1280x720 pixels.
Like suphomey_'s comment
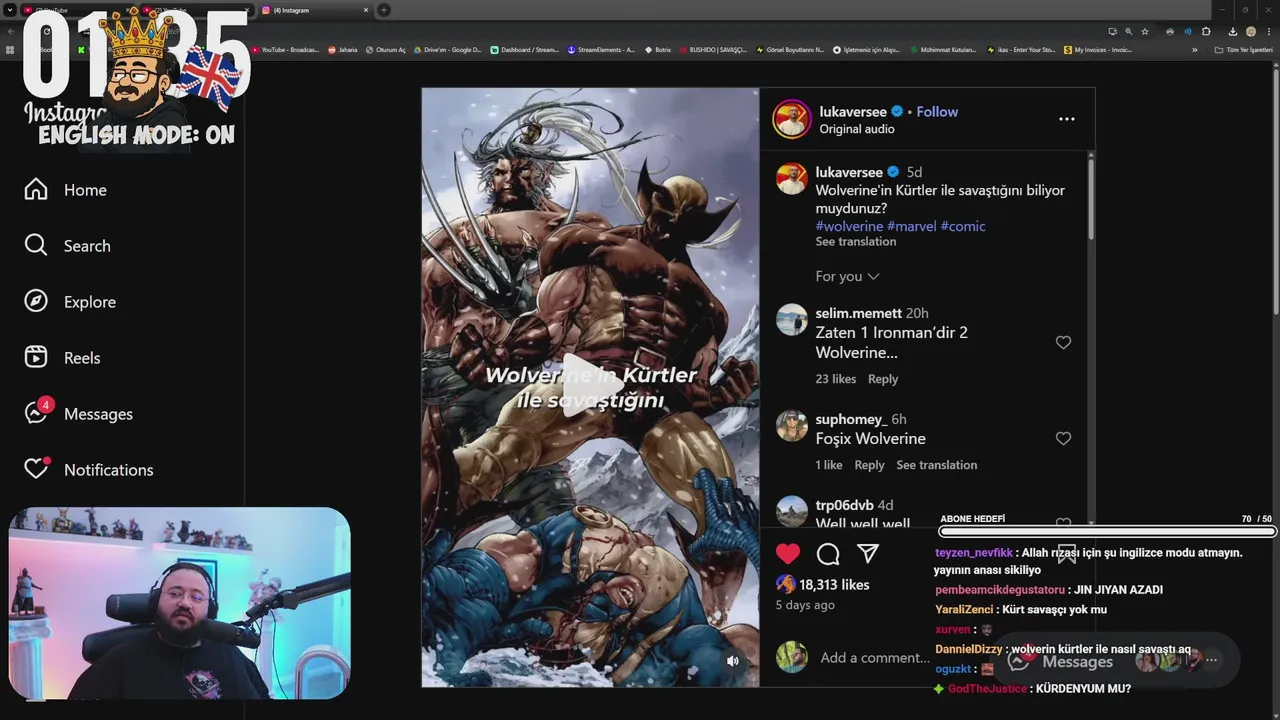[x=1063, y=438]
